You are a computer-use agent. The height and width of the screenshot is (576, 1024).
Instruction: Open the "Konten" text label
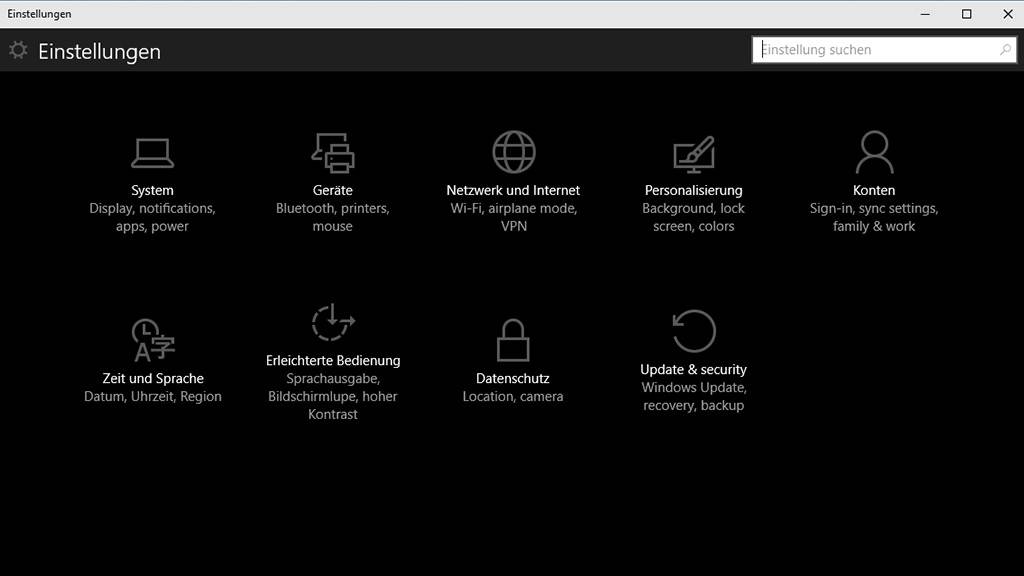(x=874, y=190)
